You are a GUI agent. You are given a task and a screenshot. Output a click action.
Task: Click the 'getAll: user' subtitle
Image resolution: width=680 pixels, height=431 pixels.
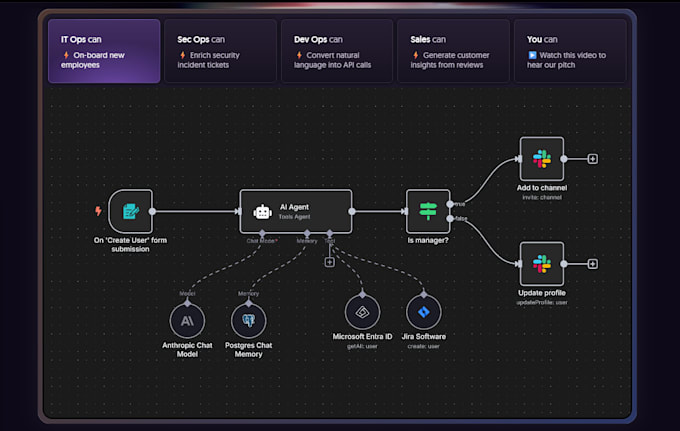click(362, 346)
